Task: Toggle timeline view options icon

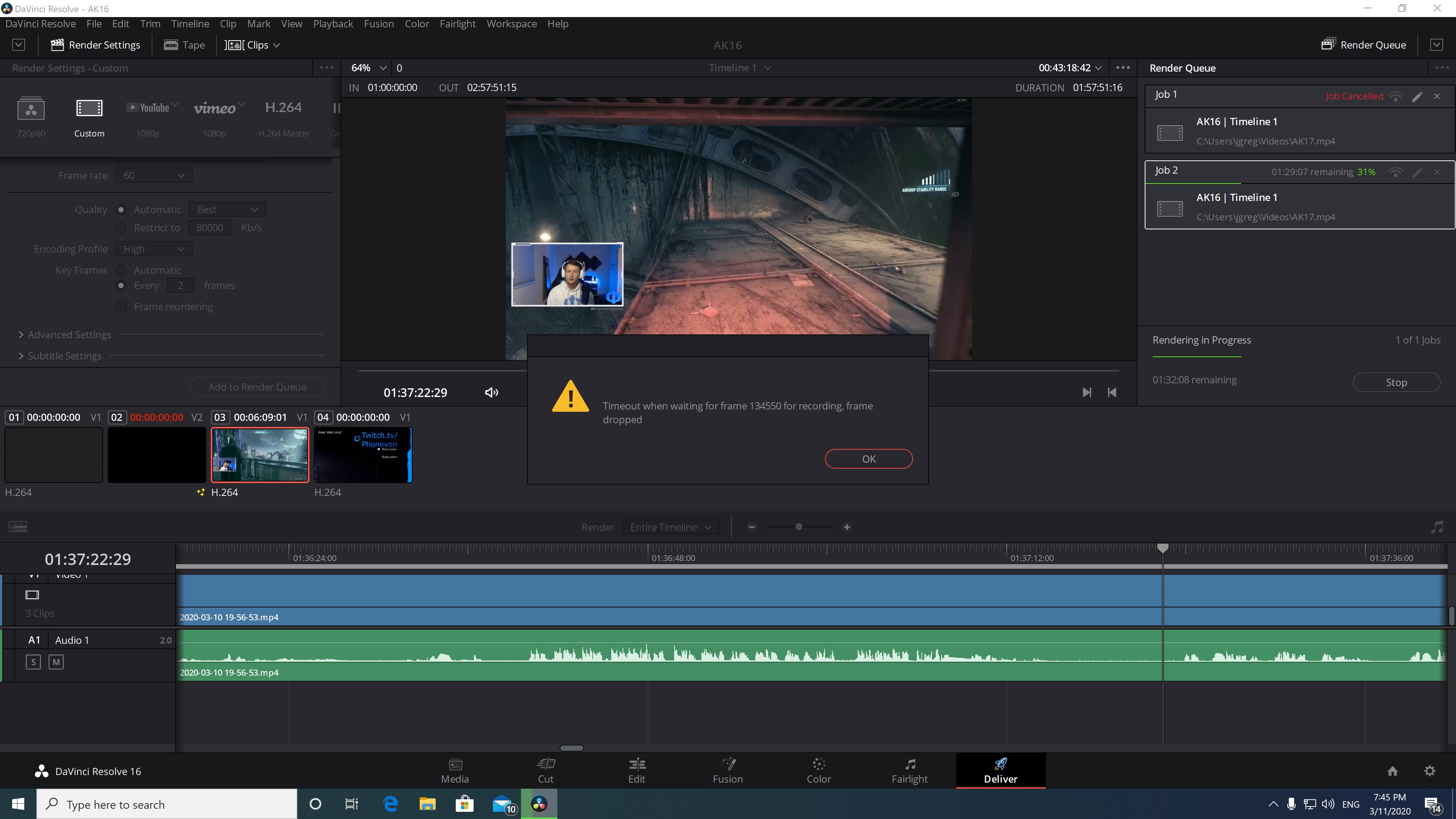Action: 18,527
